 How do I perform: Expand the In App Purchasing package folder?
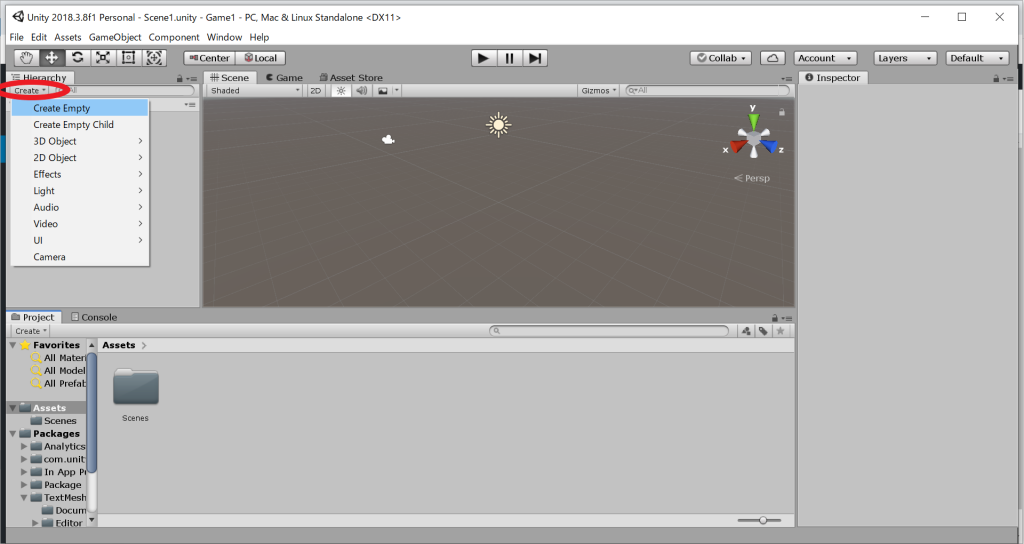click(24, 472)
